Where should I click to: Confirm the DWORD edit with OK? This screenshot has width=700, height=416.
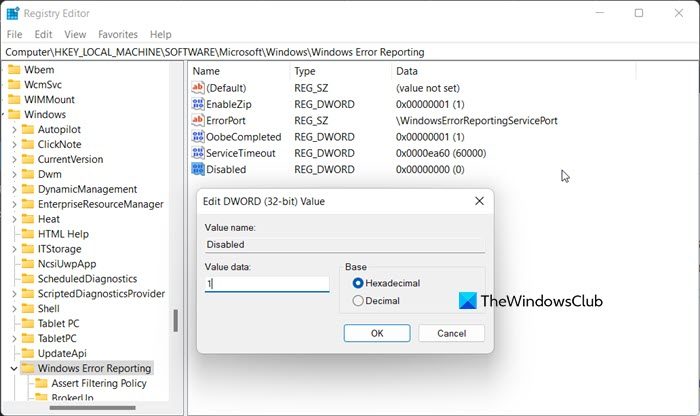tap(377, 333)
